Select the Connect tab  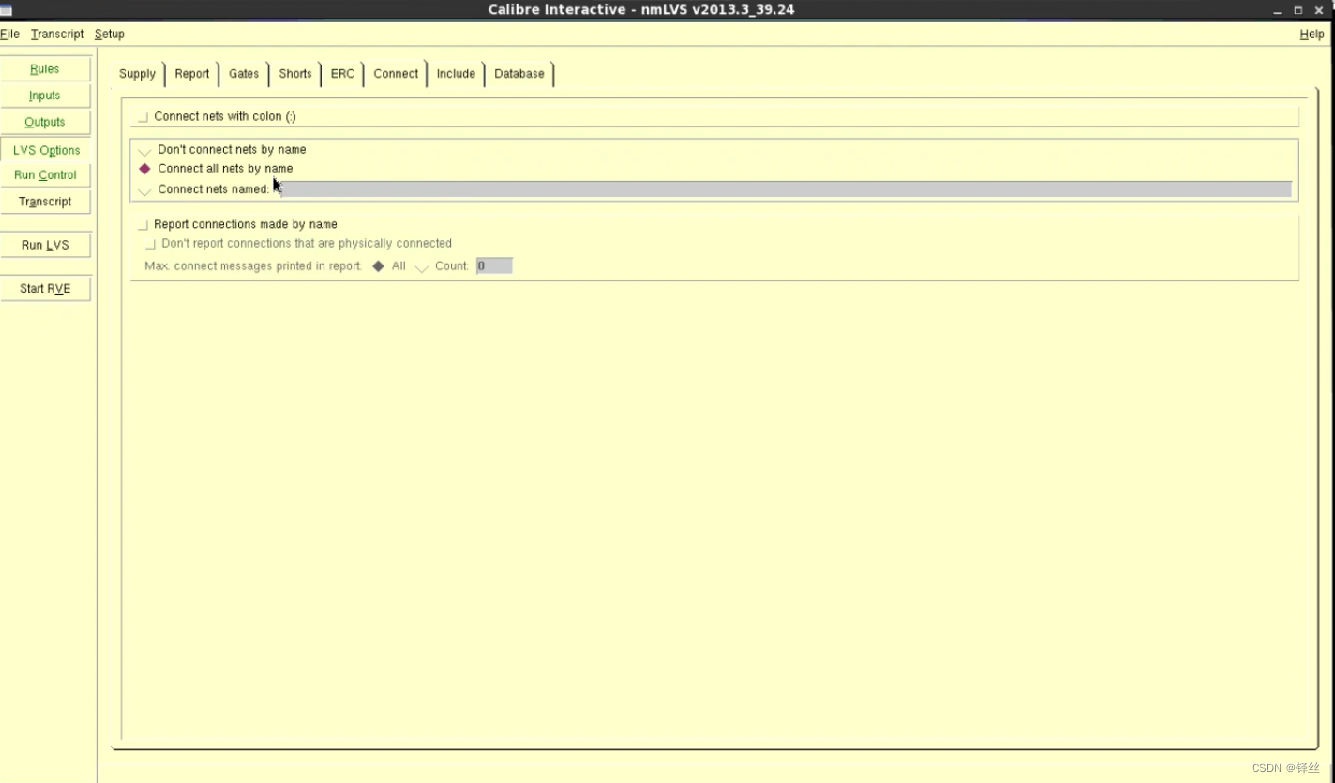pos(396,74)
